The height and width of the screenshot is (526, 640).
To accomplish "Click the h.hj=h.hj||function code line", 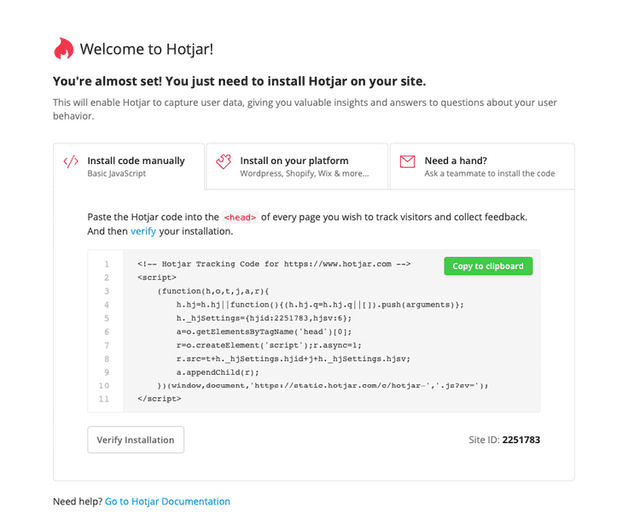I will tap(320, 304).
